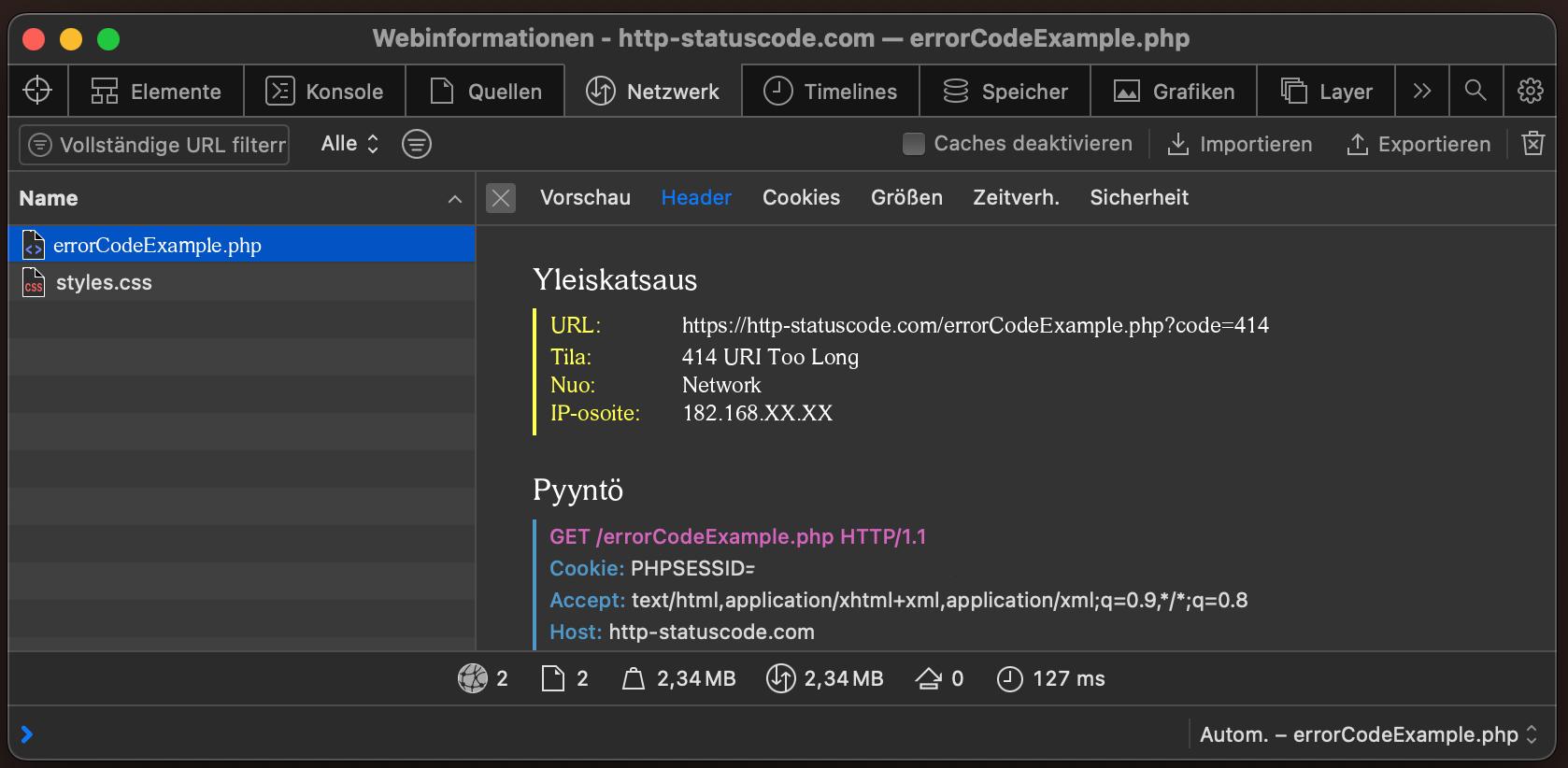Switch to the Vorschau detail tab

coord(585,198)
